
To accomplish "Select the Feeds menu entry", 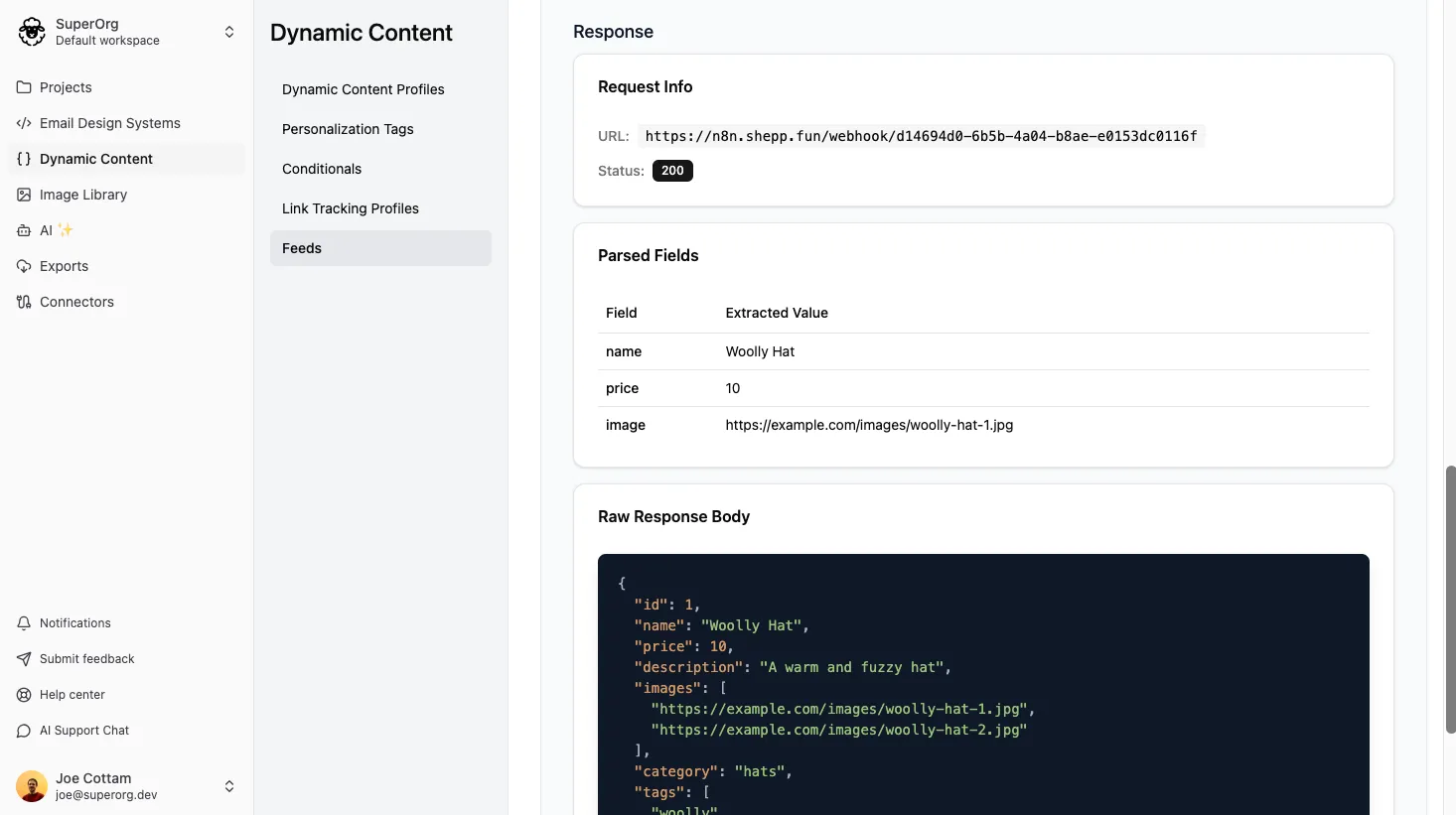I will [301, 248].
